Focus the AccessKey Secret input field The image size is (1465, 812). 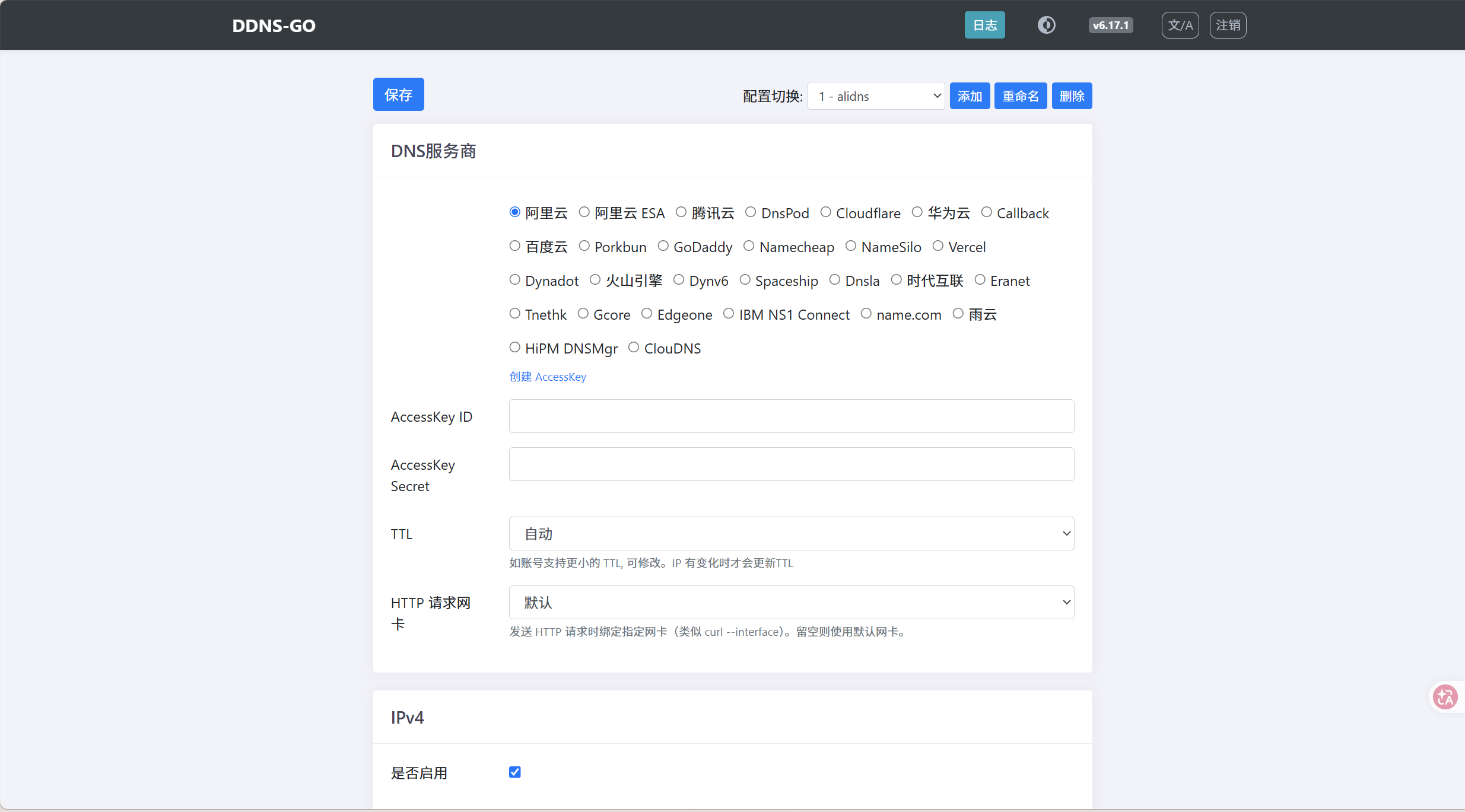tap(792, 464)
